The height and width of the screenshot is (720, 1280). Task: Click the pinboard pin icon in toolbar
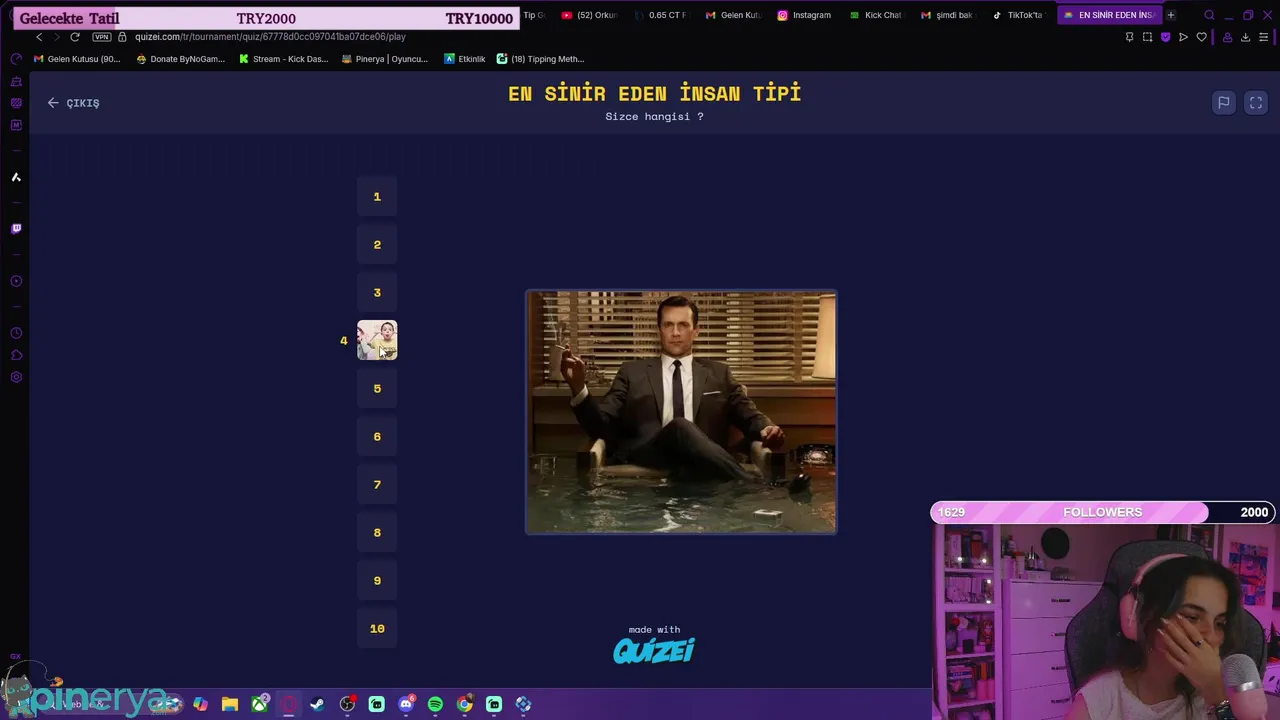[1129, 37]
